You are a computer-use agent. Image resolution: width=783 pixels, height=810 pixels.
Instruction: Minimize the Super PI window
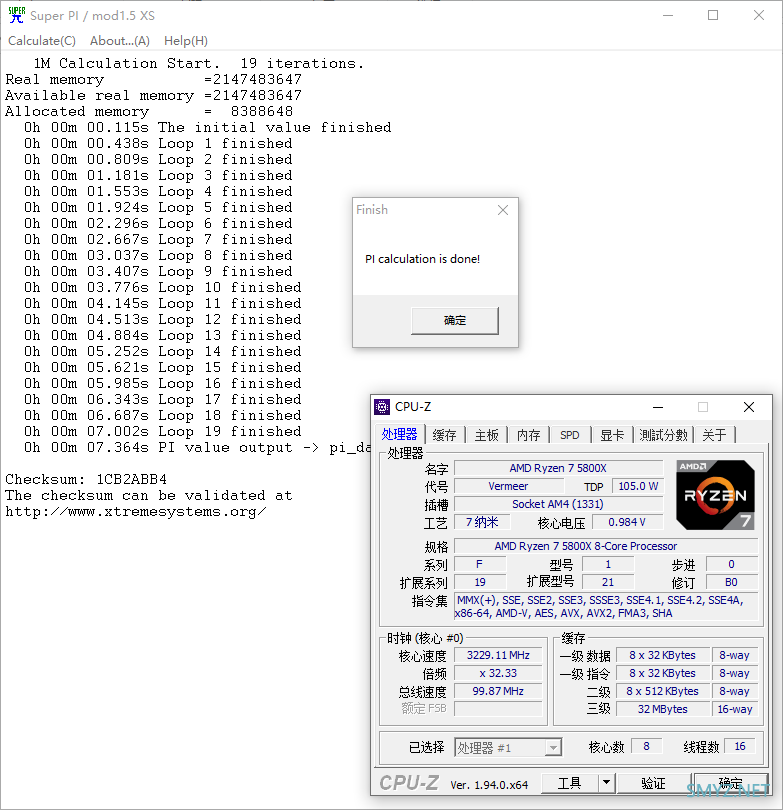coord(668,15)
